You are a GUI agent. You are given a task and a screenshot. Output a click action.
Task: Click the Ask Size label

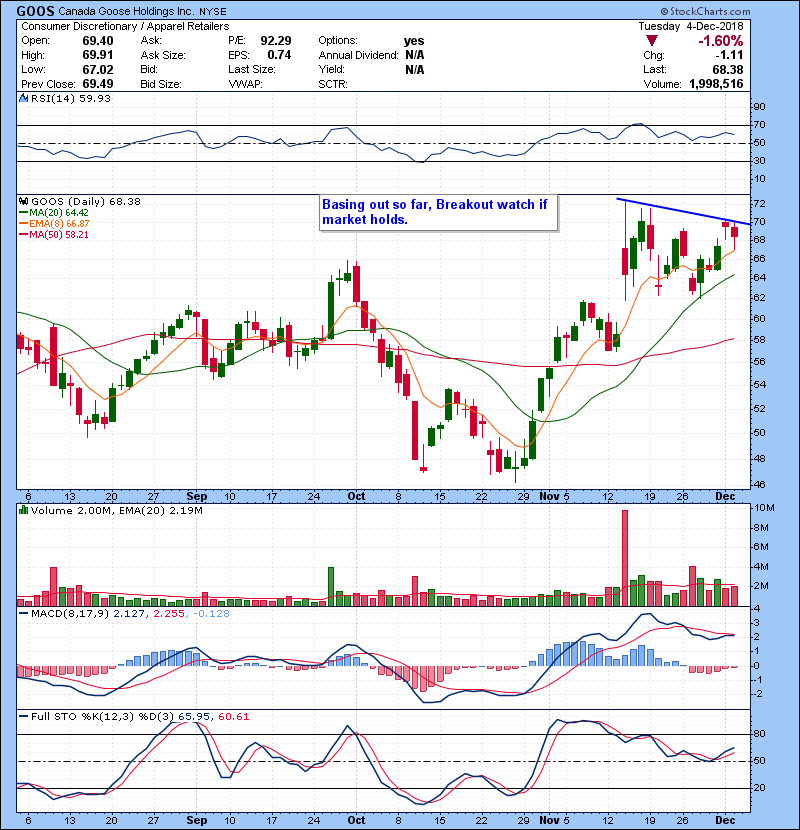163,55
